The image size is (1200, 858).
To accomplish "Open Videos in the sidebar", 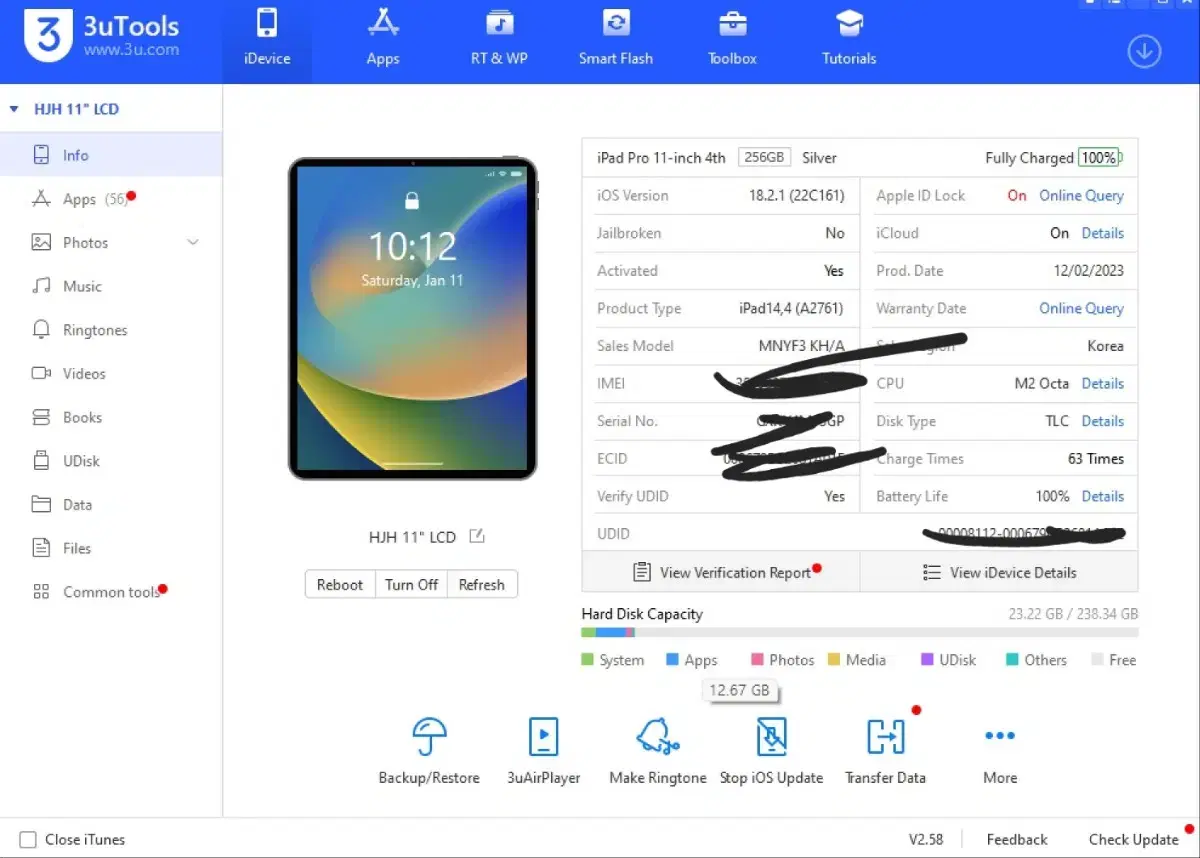I will click(x=111, y=373).
